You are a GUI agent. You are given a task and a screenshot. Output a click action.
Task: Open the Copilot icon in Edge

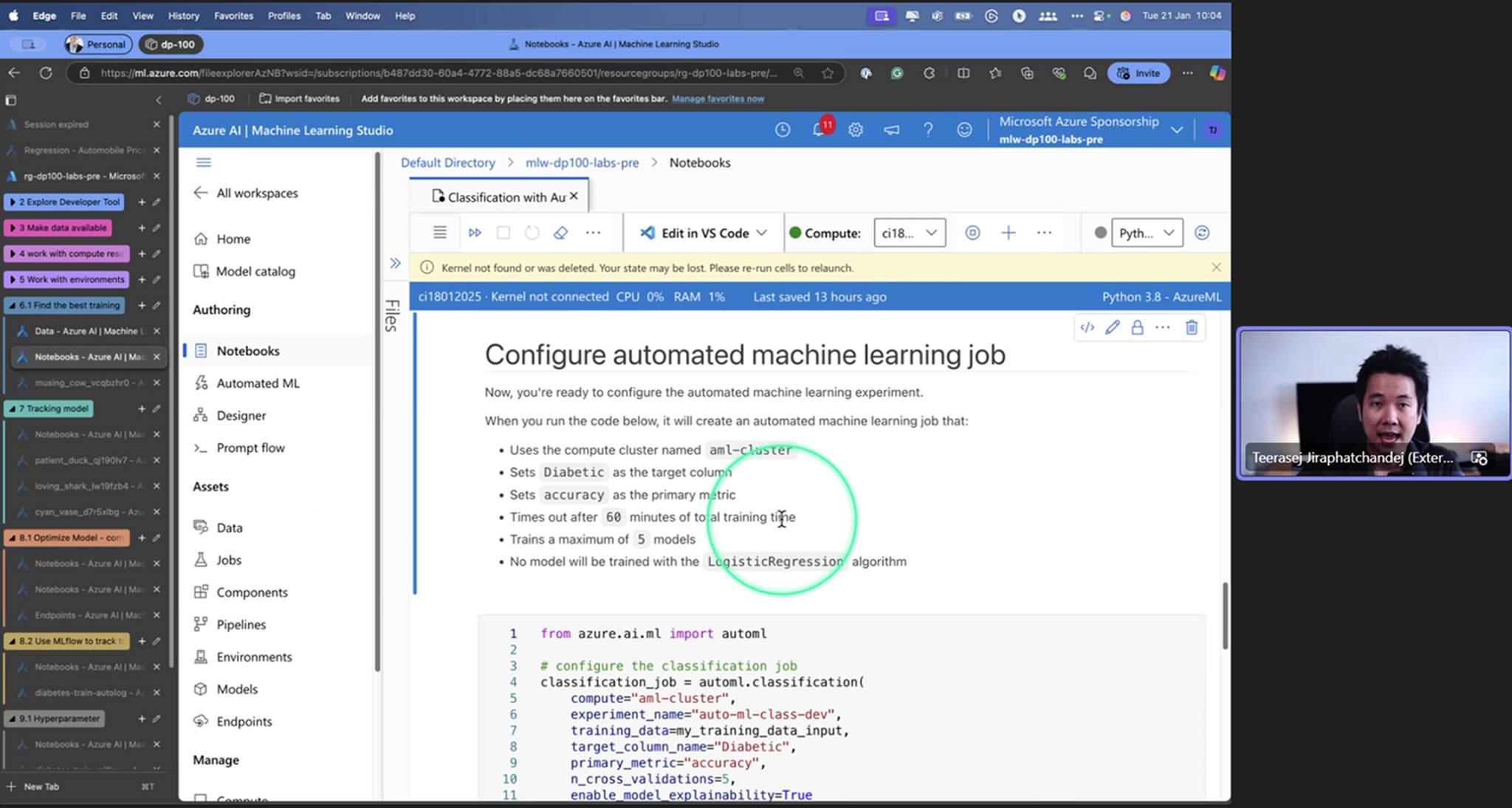click(x=1217, y=73)
